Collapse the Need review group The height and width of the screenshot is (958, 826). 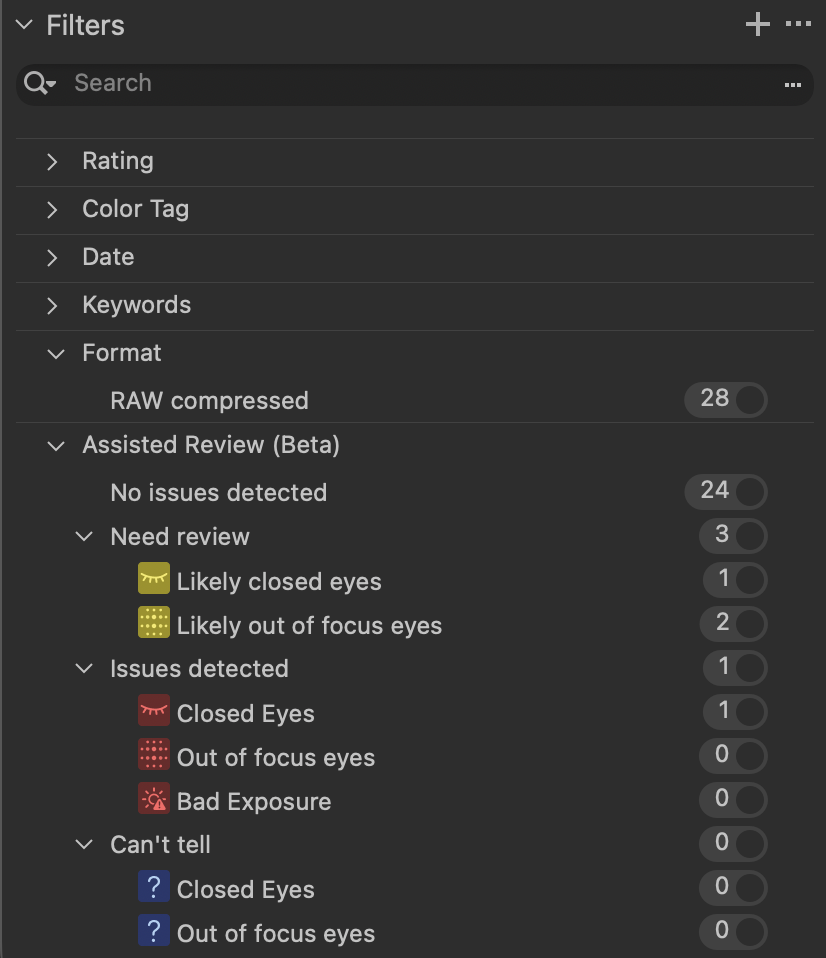(84, 536)
